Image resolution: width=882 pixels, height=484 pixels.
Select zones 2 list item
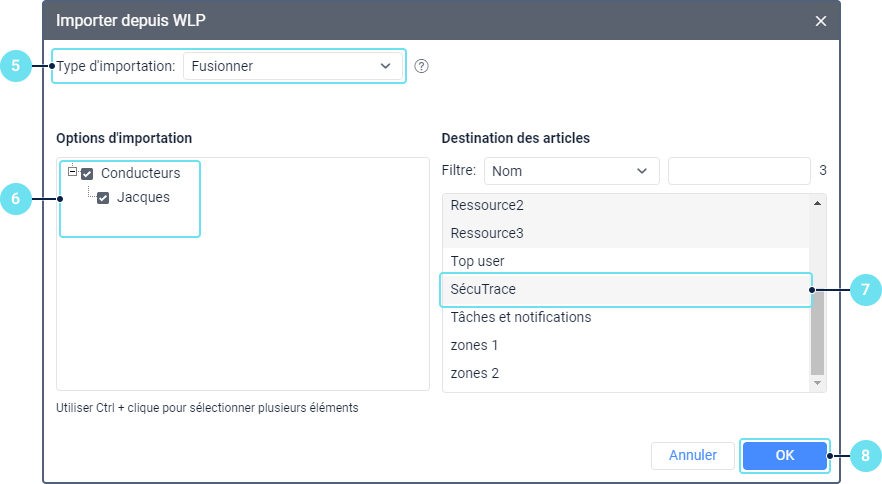pyautogui.click(x=474, y=373)
